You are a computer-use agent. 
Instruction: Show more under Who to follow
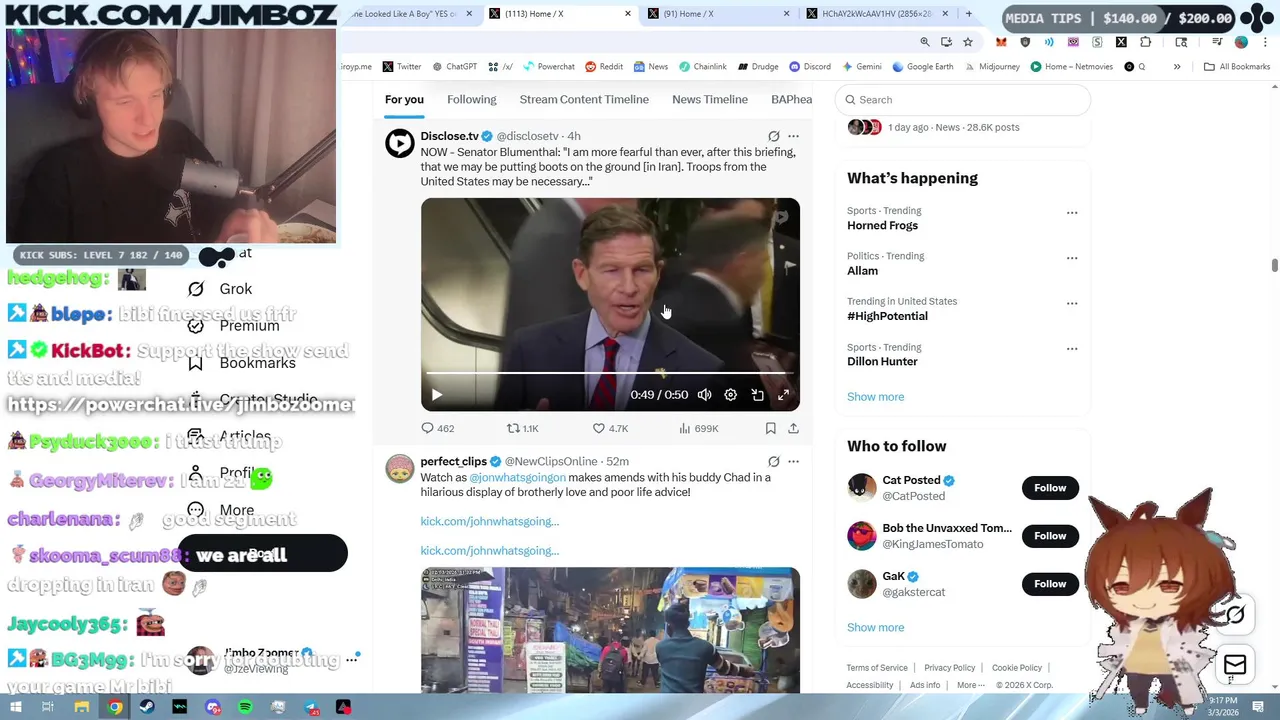pos(875,627)
